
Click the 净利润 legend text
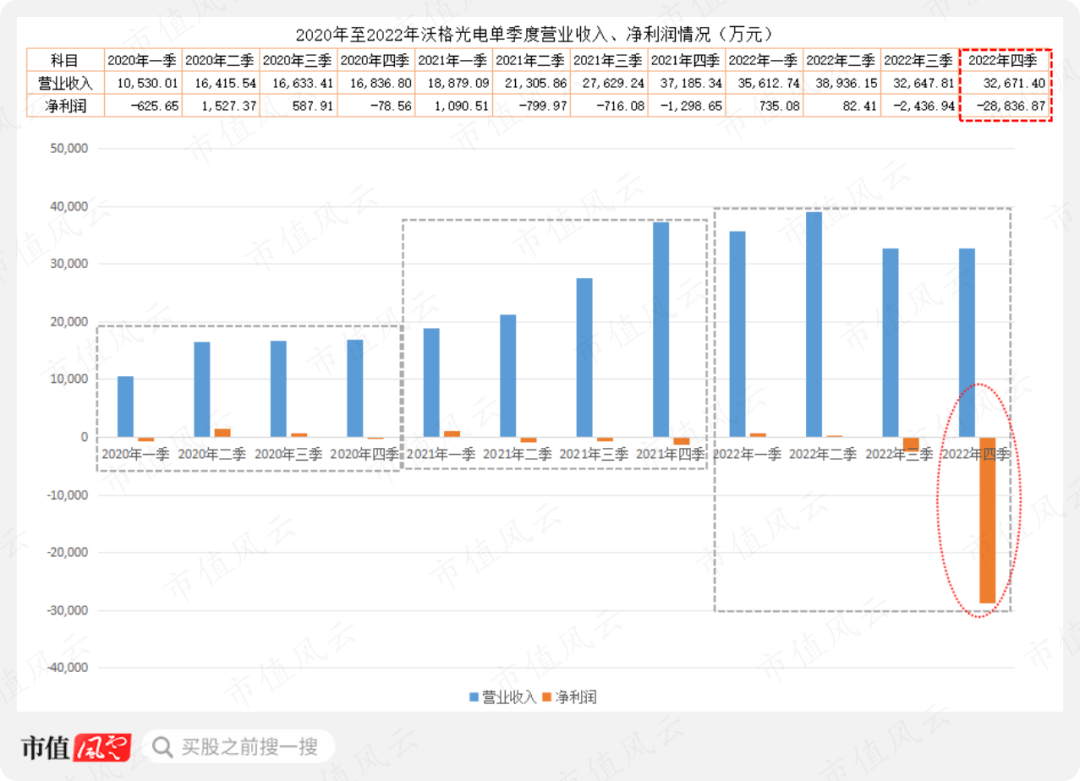576,697
